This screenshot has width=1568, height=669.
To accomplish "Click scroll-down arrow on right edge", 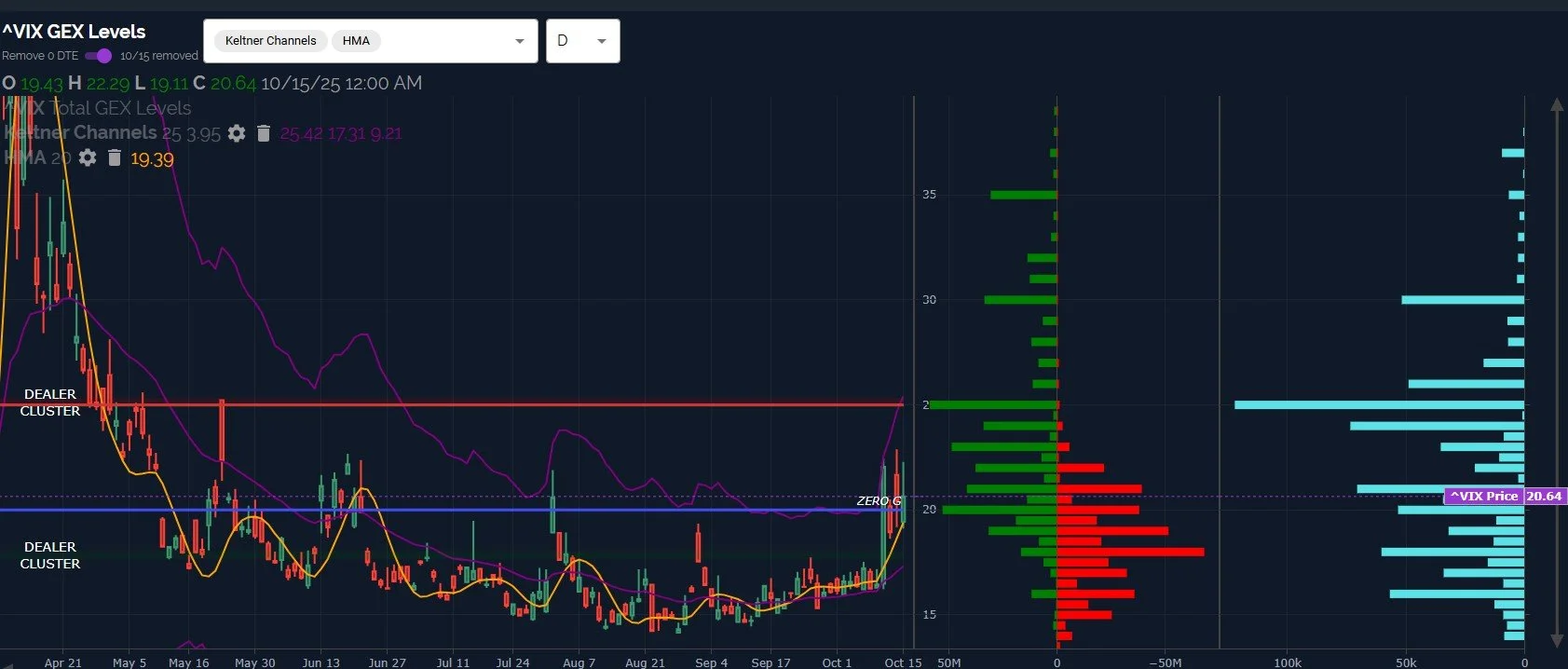I will [1556, 640].
